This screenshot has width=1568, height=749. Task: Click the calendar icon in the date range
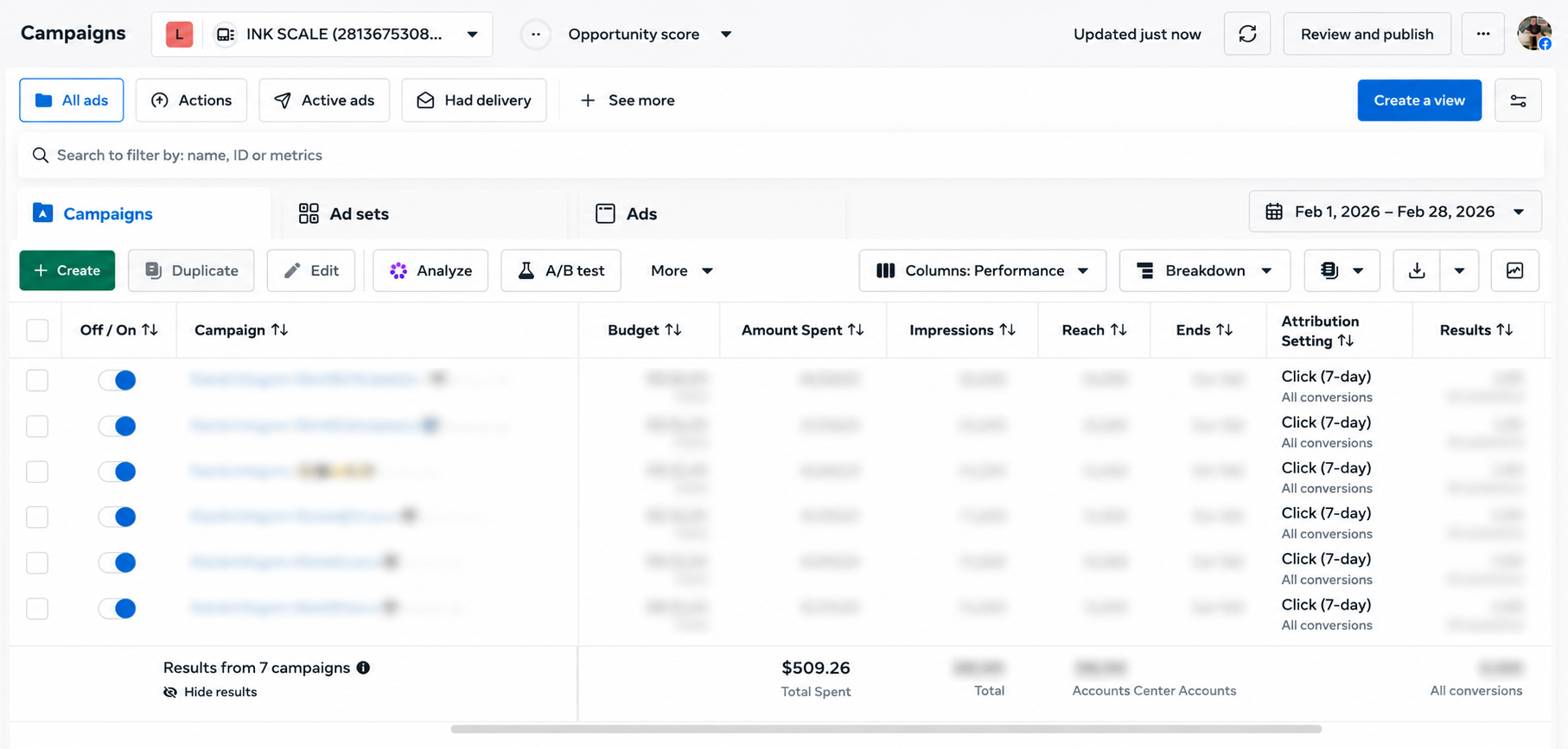click(1273, 212)
